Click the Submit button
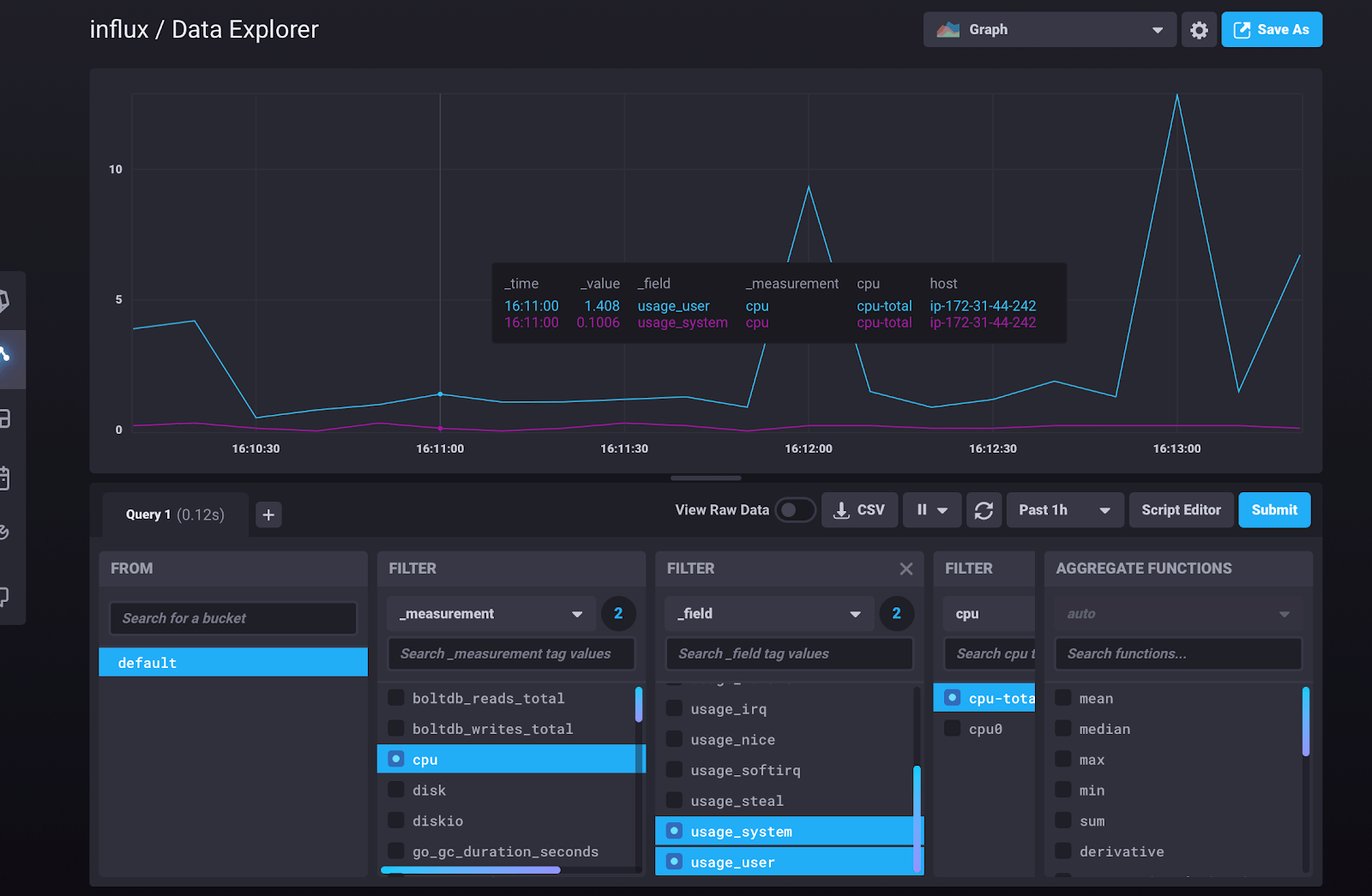1372x896 pixels. click(x=1274, y=509)
